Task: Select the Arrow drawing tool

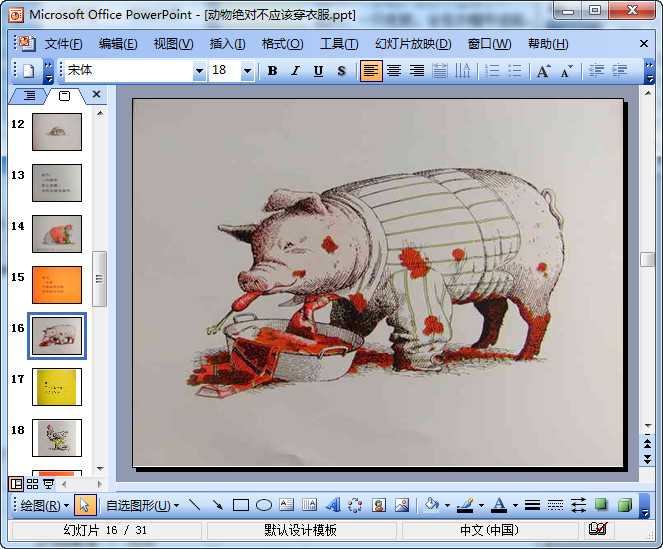Action: (218, 505)
